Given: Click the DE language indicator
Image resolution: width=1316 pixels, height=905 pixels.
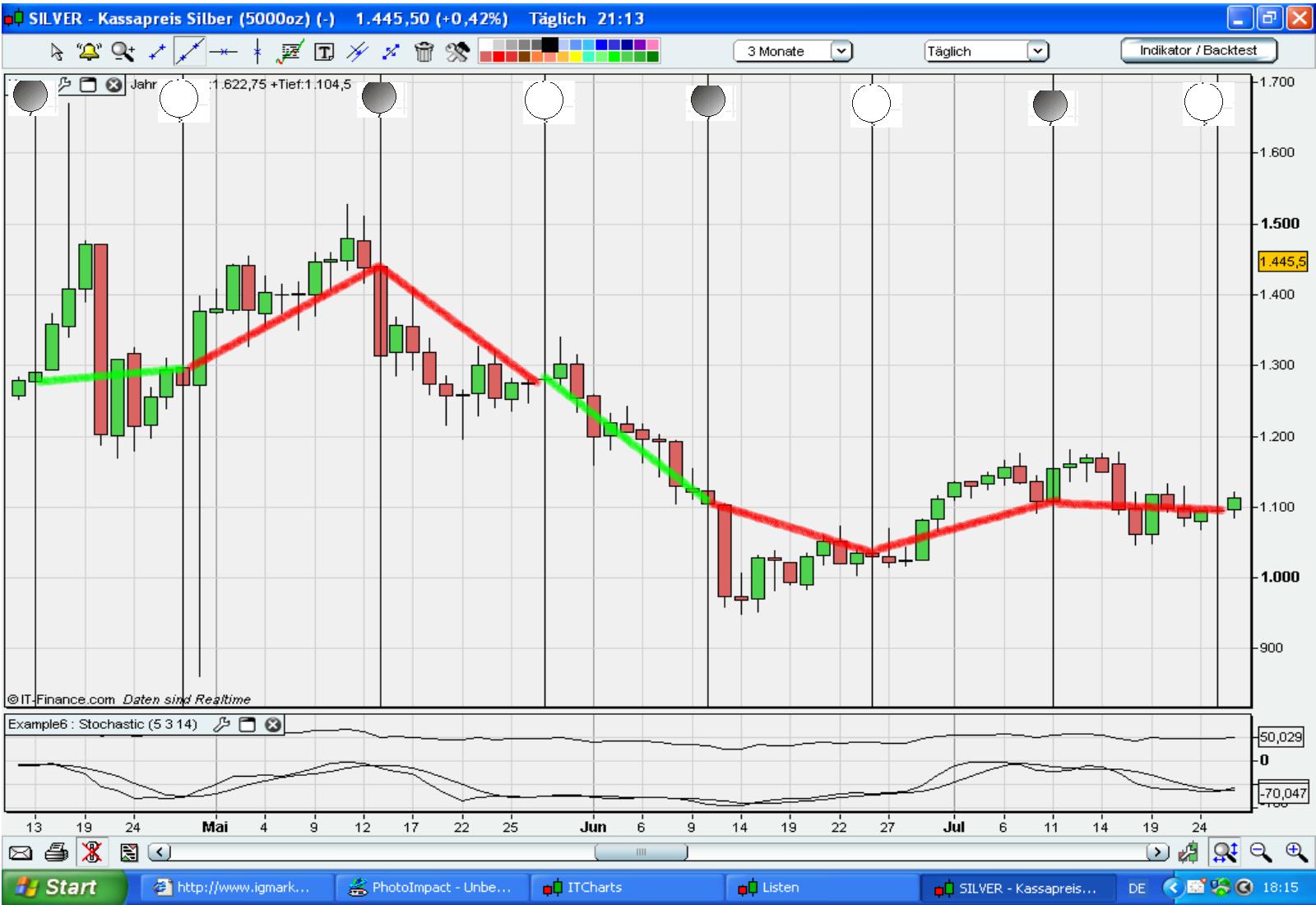Looking at the screenshot, I should click(x=1137, y=889).
